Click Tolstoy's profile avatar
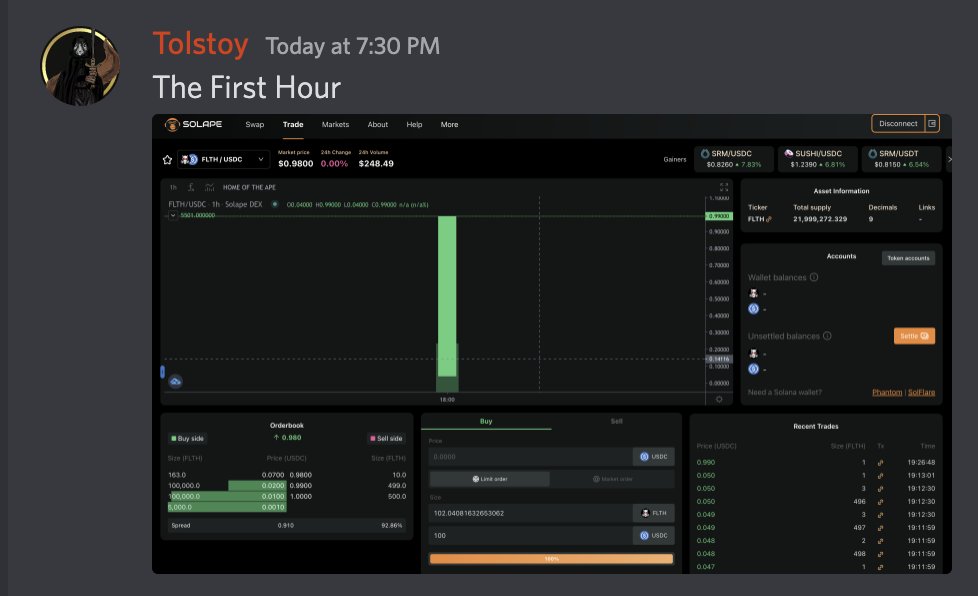This screenshot has height=596, width=978. [x=80, y=66]
